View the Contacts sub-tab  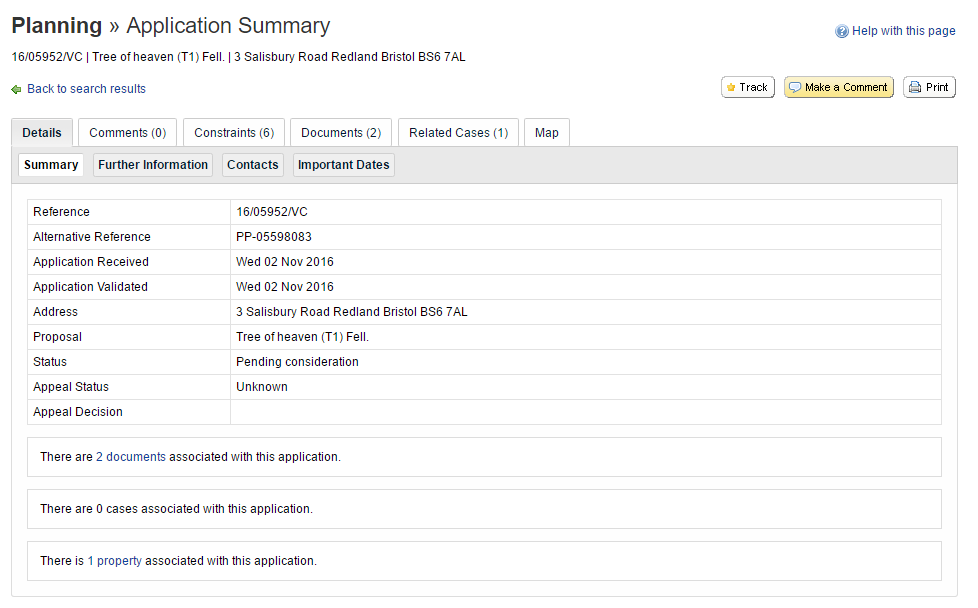tap(252, 165)
